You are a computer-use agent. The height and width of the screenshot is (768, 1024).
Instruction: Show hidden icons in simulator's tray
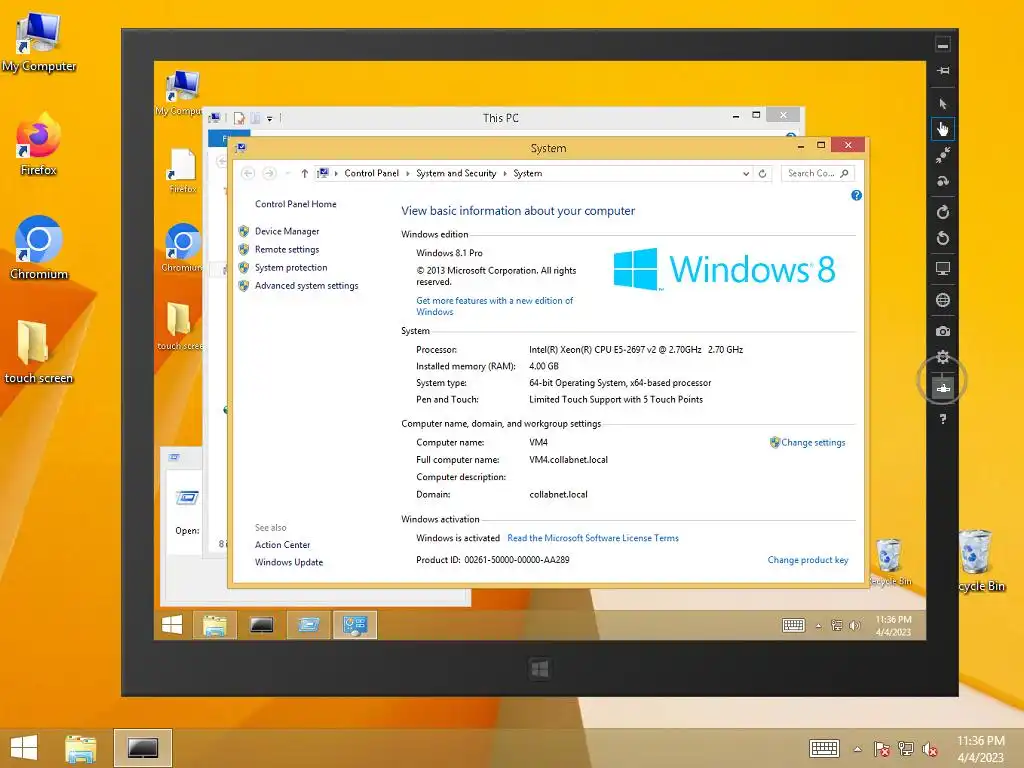(818, 626)
